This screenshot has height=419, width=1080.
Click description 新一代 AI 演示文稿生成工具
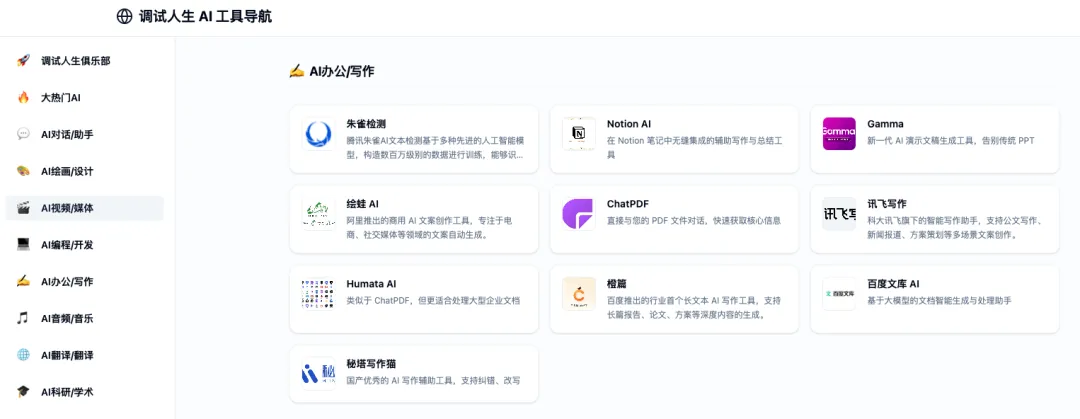[x=951, y=141]
